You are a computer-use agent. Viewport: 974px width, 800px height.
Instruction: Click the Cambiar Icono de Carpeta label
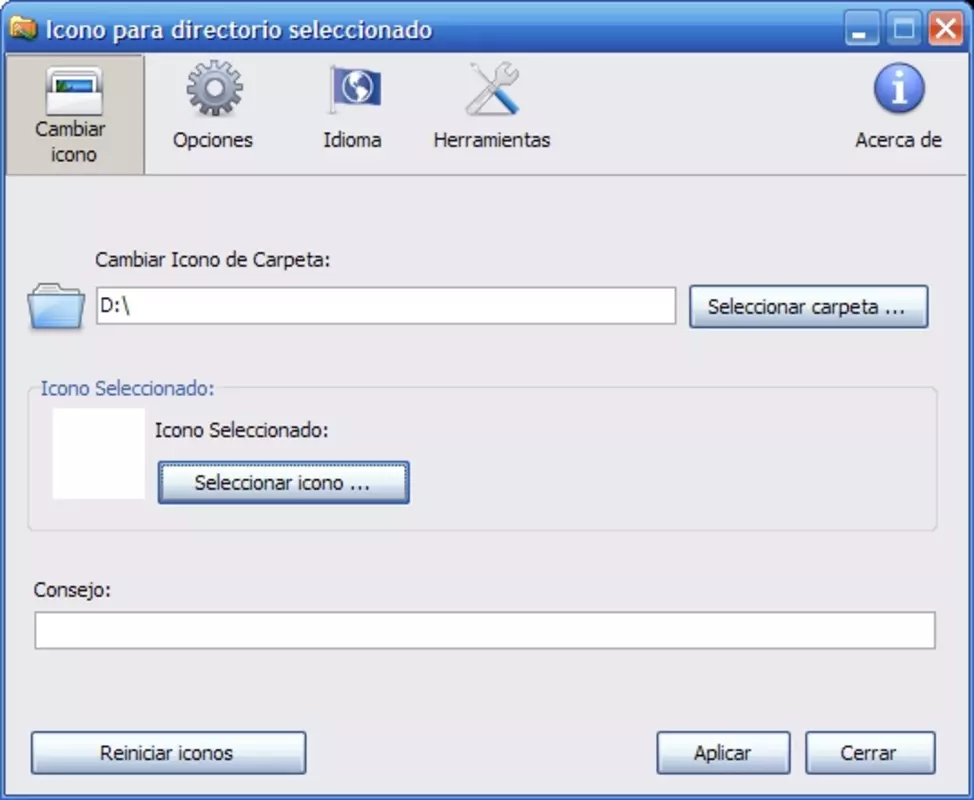pos(212,260)
